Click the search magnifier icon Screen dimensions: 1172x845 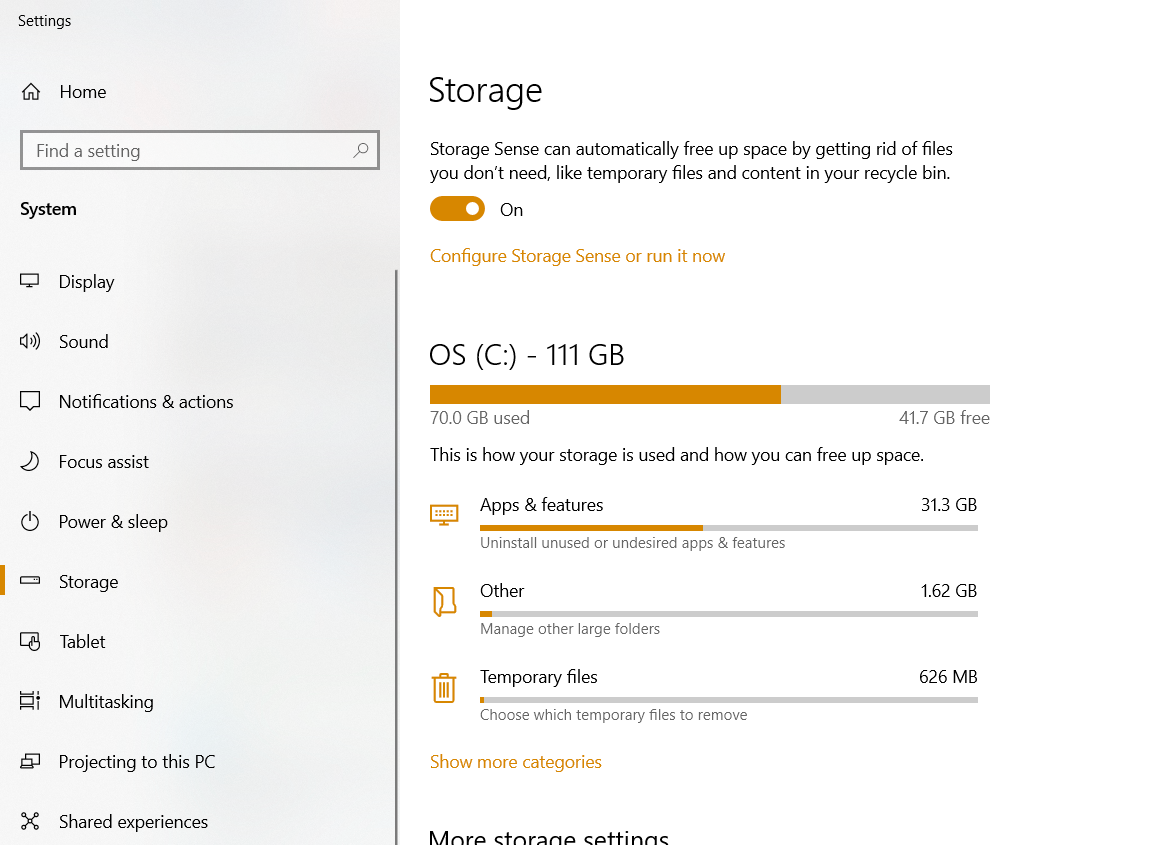coord(360,150)
